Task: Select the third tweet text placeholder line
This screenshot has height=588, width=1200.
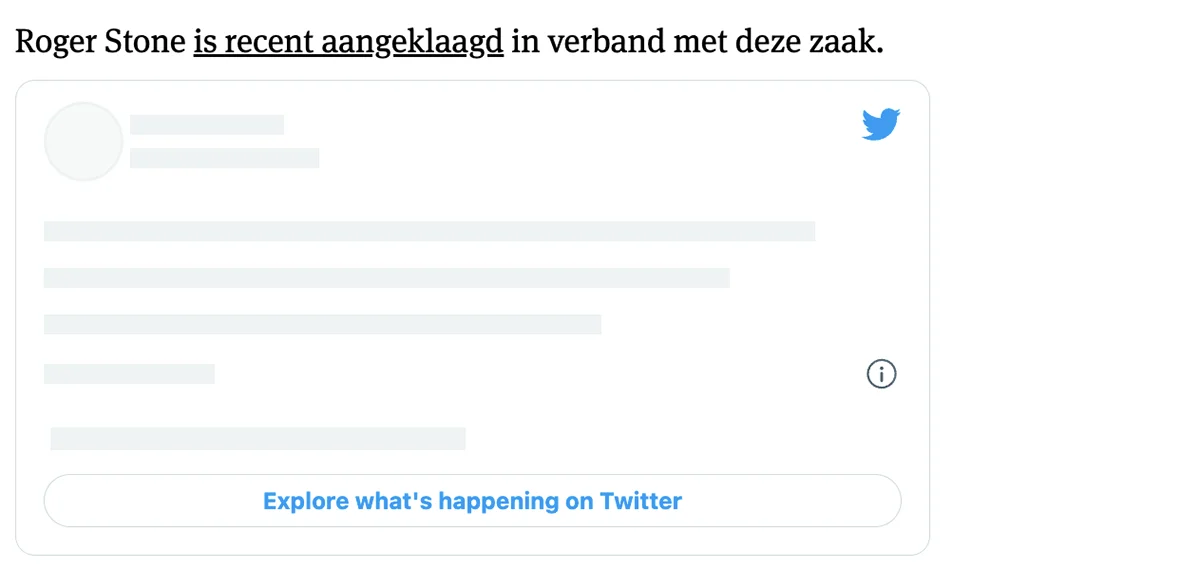Action: click(x=322, y=324)
